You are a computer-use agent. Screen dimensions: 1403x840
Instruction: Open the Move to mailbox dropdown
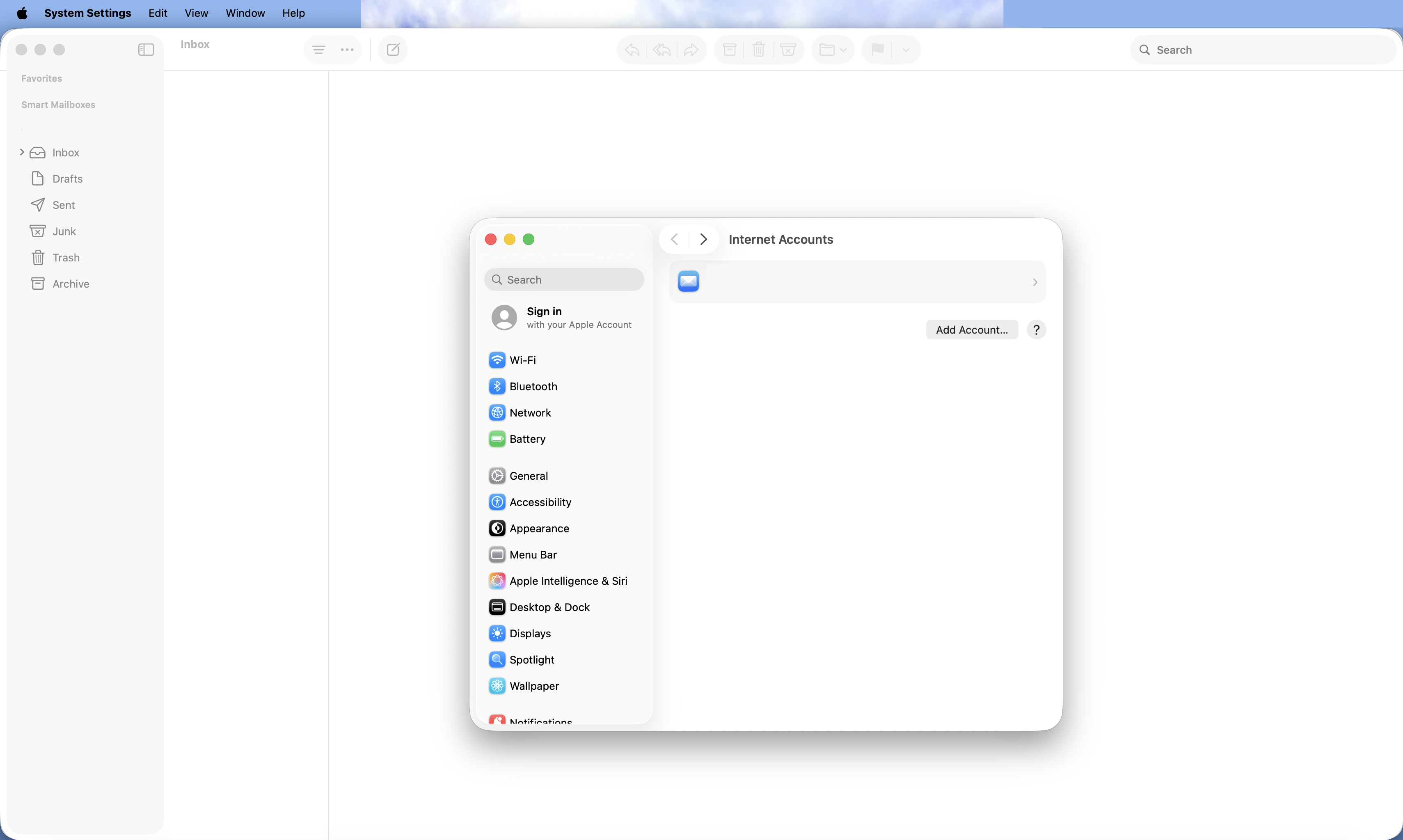click(833, 50)
